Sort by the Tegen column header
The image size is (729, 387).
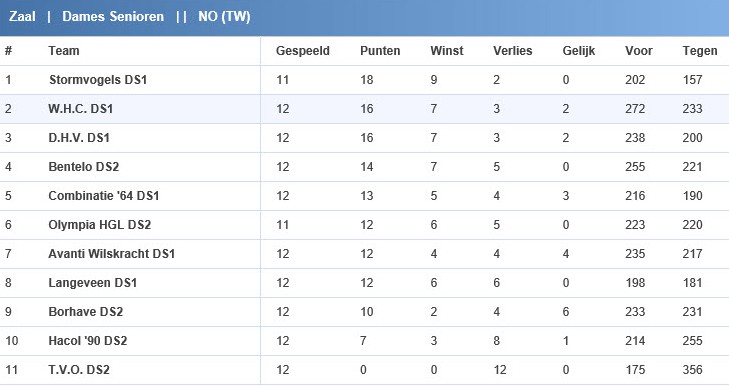click(x=700, y=51)
